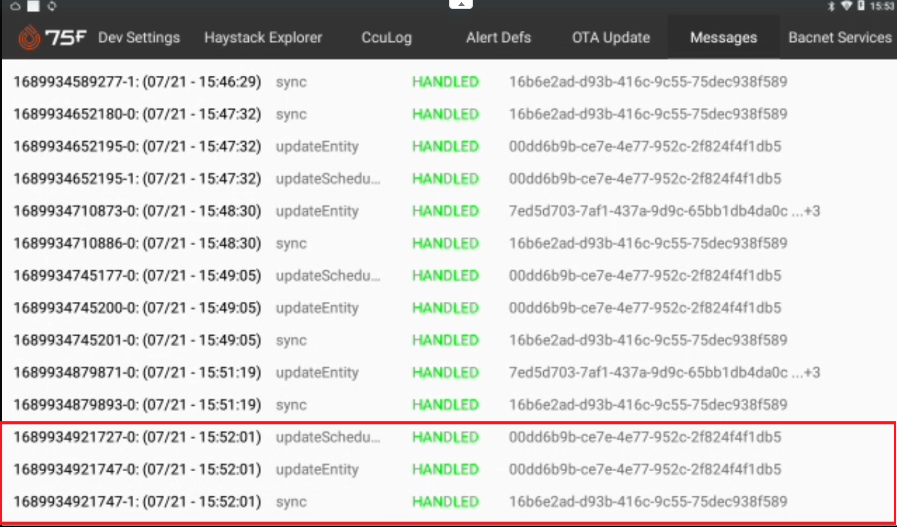Tap the white square notification icon at top left
Viewport: 897px width, 527px height.
click(33, 7)
